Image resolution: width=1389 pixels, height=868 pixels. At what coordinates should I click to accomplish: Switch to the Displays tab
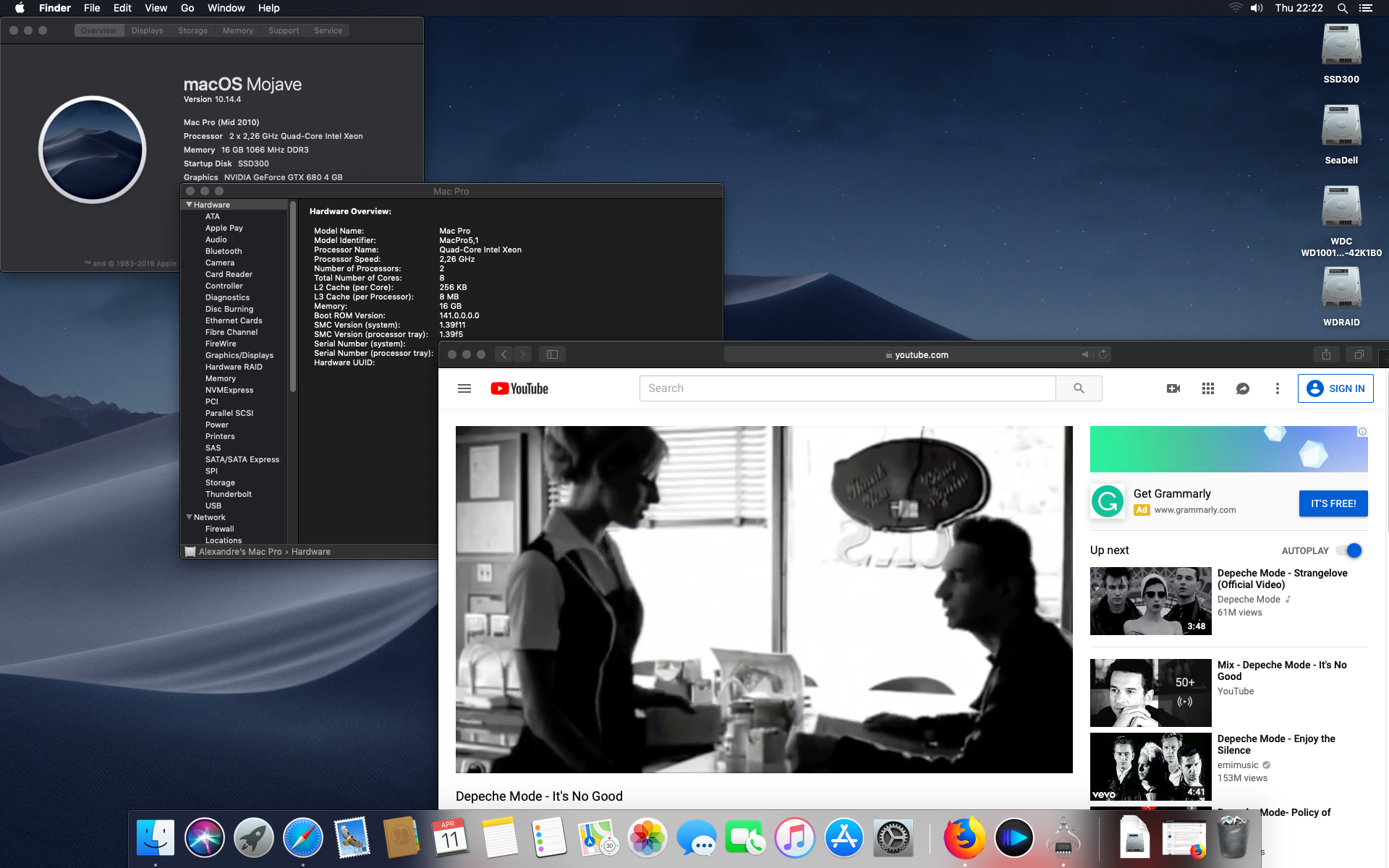coord(148,30)
